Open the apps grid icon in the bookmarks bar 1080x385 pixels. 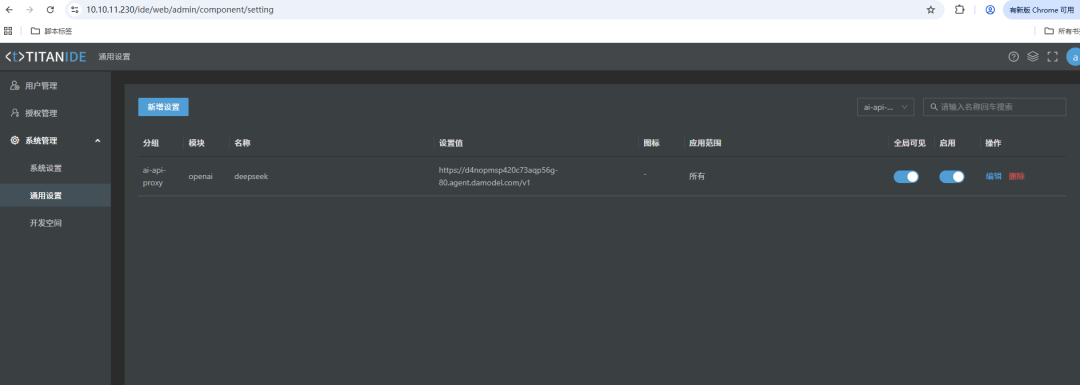[8, 31]
